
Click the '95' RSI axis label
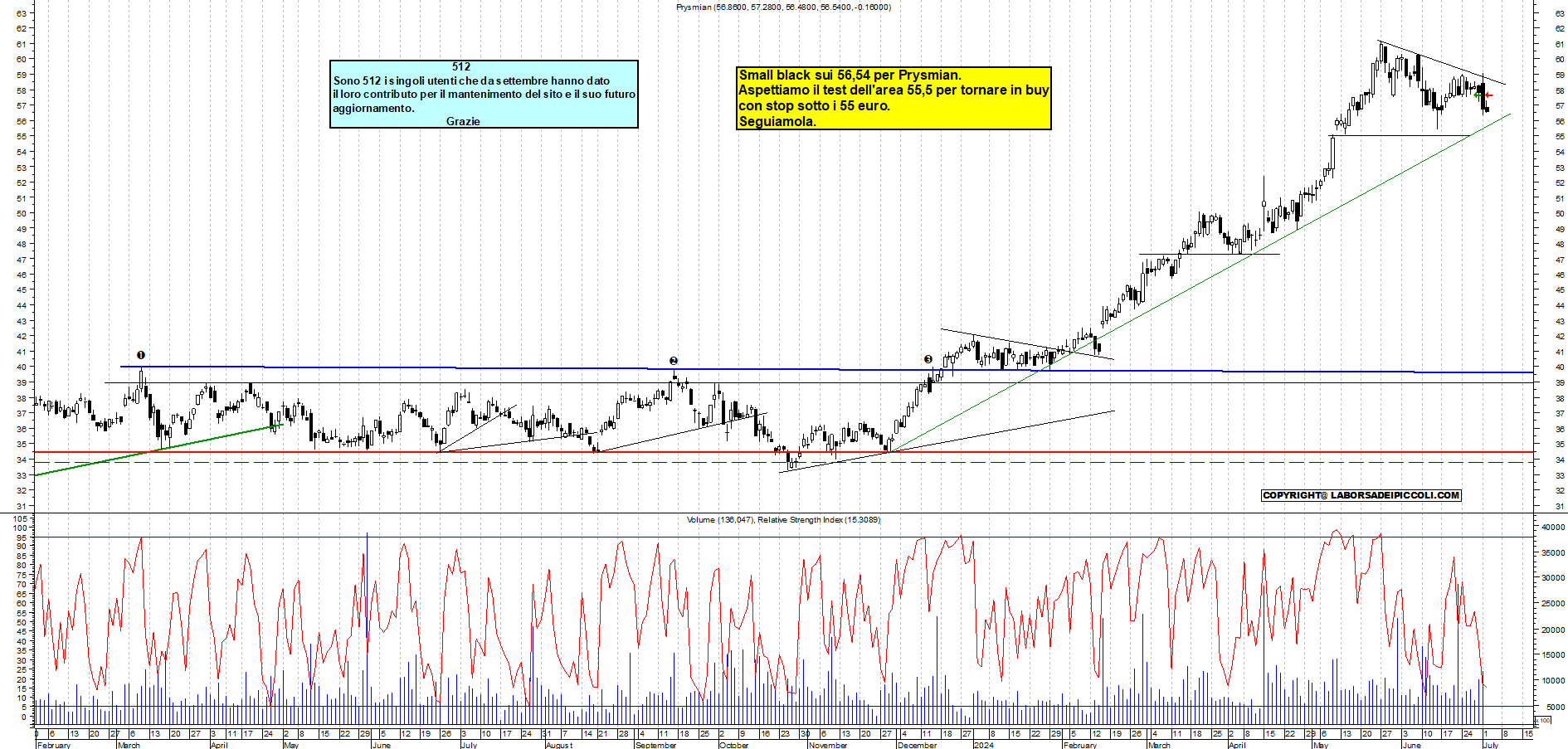click(x=23, y=537)
